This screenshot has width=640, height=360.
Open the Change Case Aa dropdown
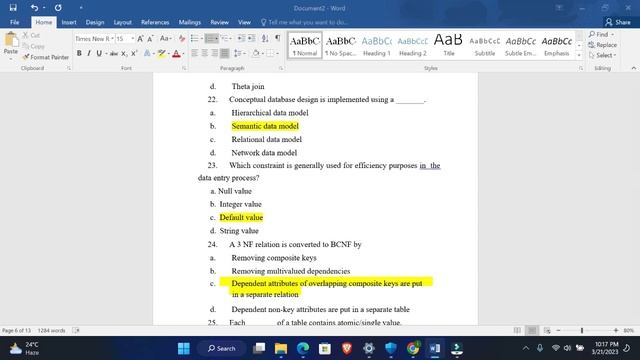point(165,39)
